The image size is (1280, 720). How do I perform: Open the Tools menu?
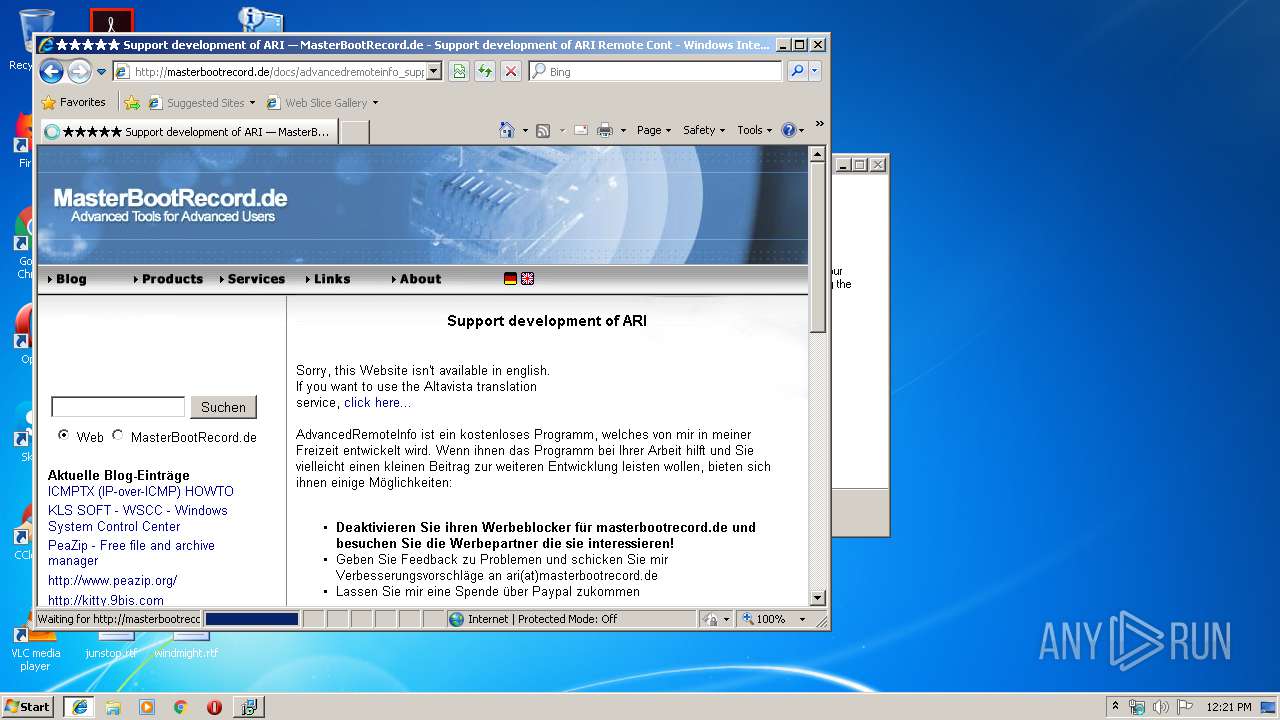click(755, 130)
